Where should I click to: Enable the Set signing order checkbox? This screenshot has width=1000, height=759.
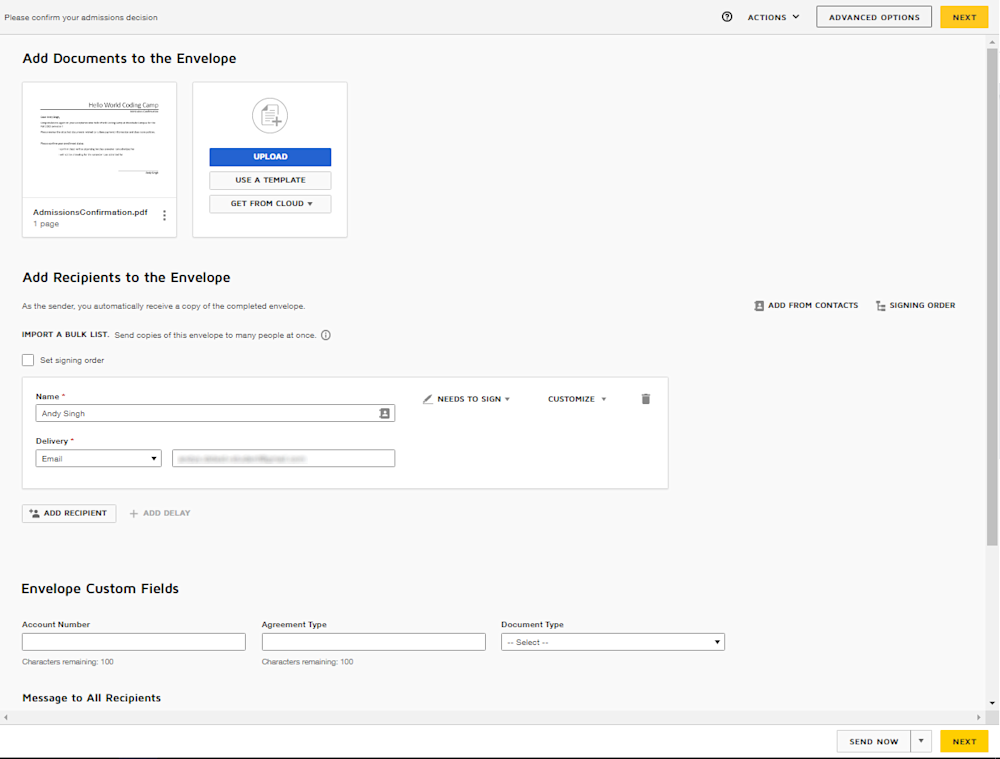click(x=27, y=360)
